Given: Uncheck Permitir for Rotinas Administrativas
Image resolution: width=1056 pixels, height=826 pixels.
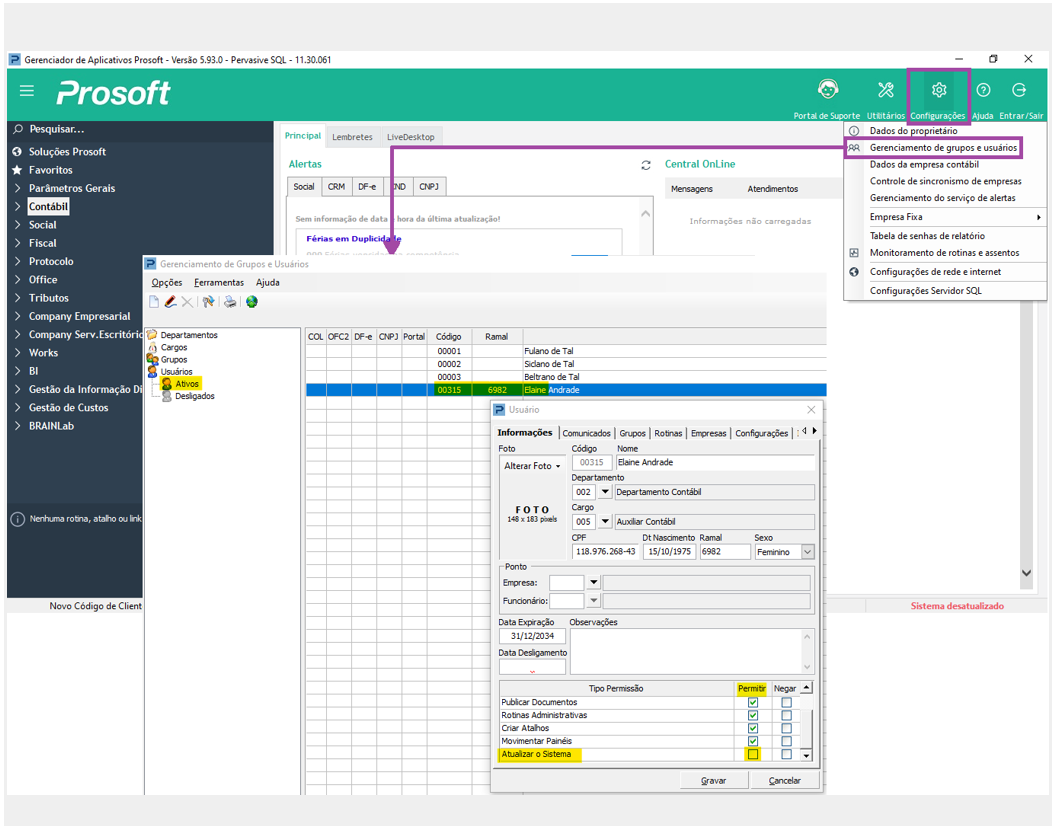Looking at the screenshot, I should pyautogui.click(x=753, y=716).
